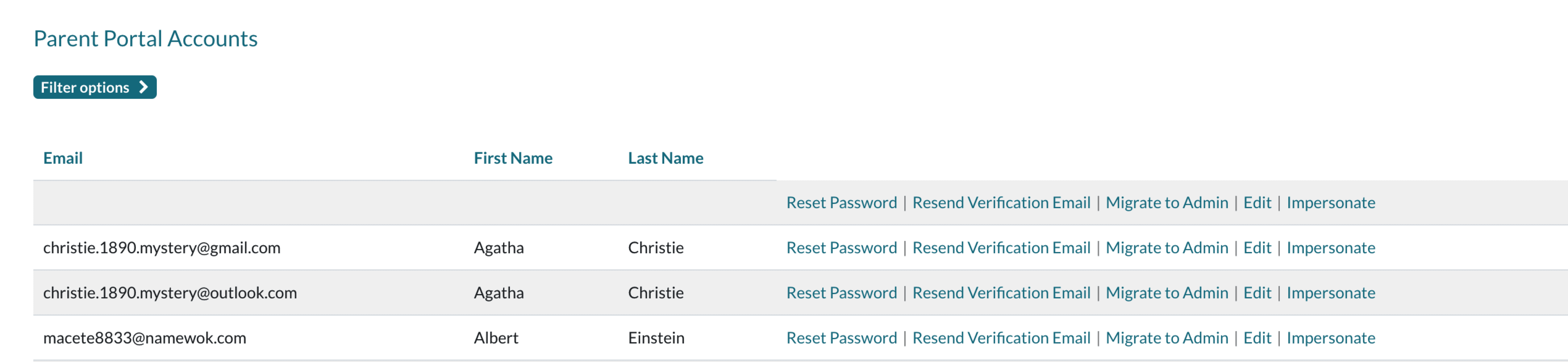Resend Verification Email for blank email row
1568x362 pixels.
(x=1001, y=202)
